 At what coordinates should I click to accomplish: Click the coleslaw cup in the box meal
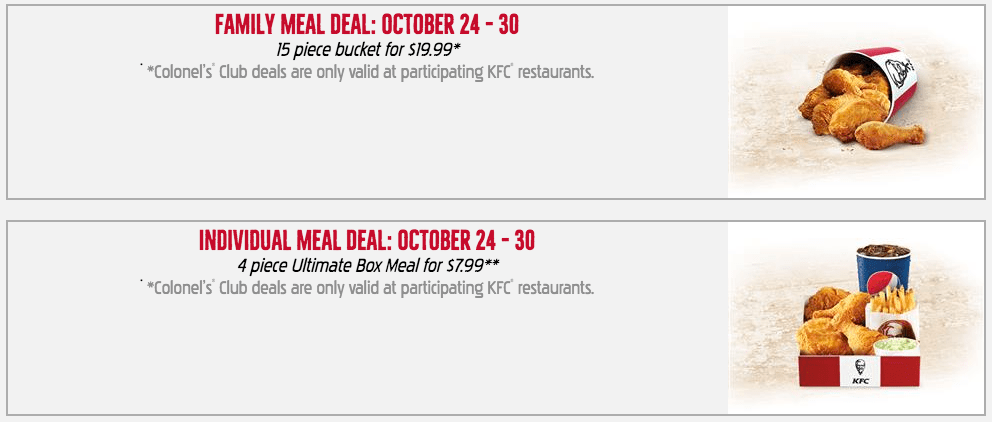tap(896, 347)
